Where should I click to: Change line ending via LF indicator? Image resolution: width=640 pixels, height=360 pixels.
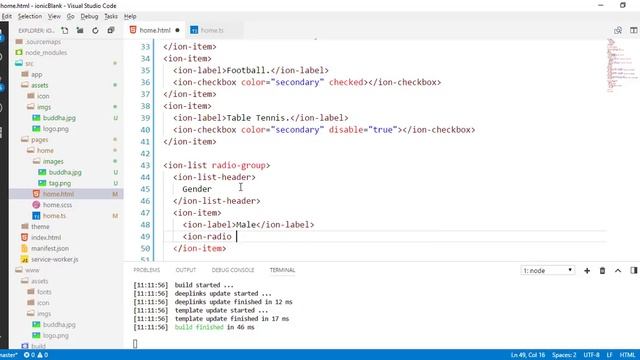click(x=609, y=355)
